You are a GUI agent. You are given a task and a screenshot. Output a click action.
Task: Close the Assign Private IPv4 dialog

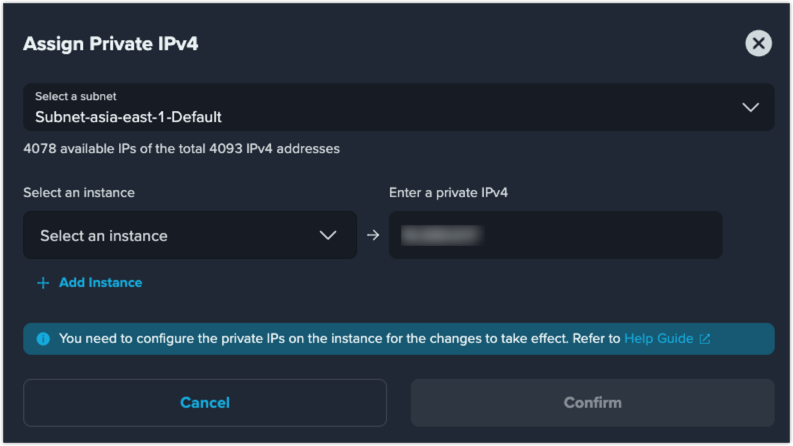[758, 43]
